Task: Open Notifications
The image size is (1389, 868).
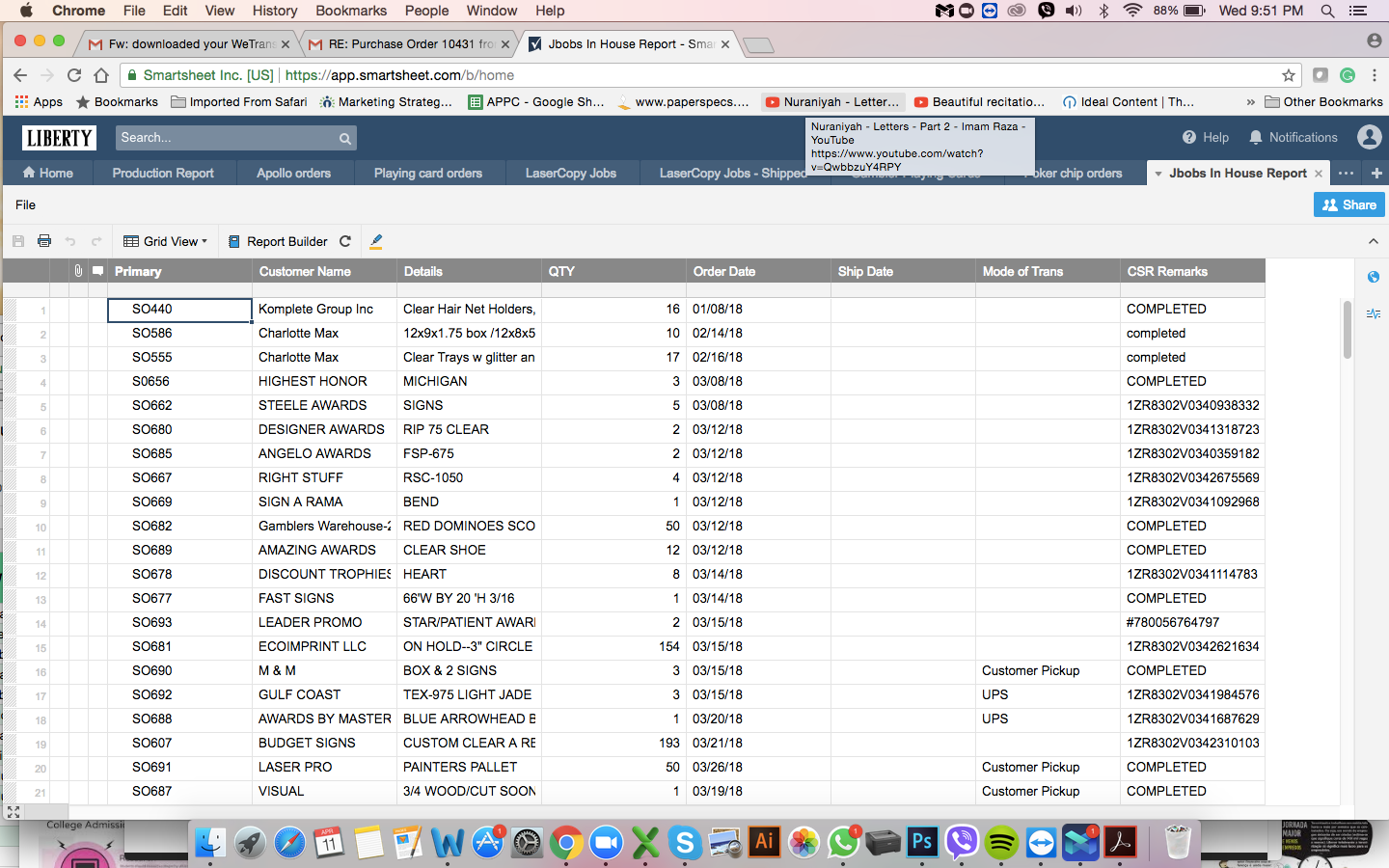Action: [1293, 137]
